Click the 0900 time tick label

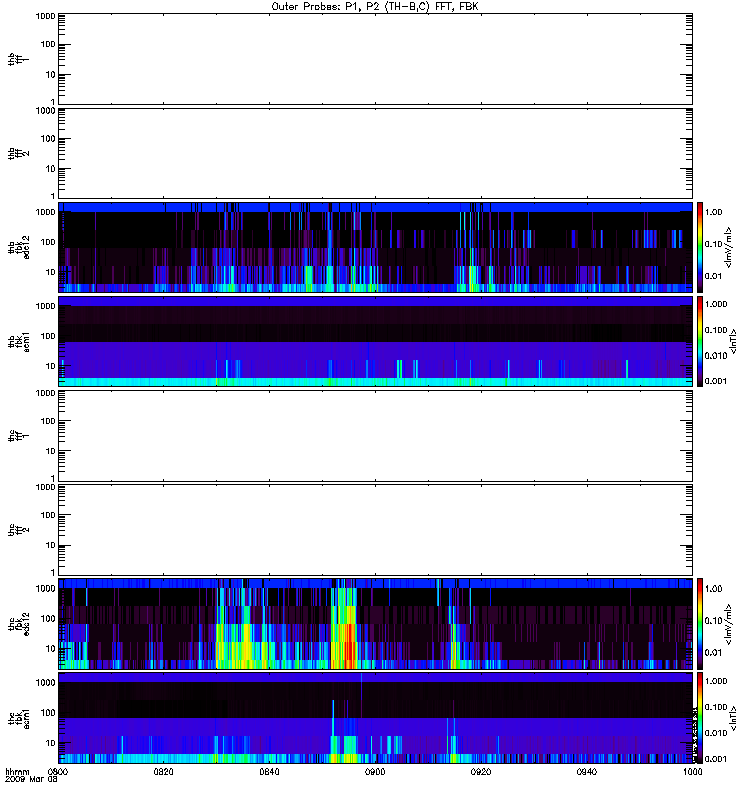(375, 772)
